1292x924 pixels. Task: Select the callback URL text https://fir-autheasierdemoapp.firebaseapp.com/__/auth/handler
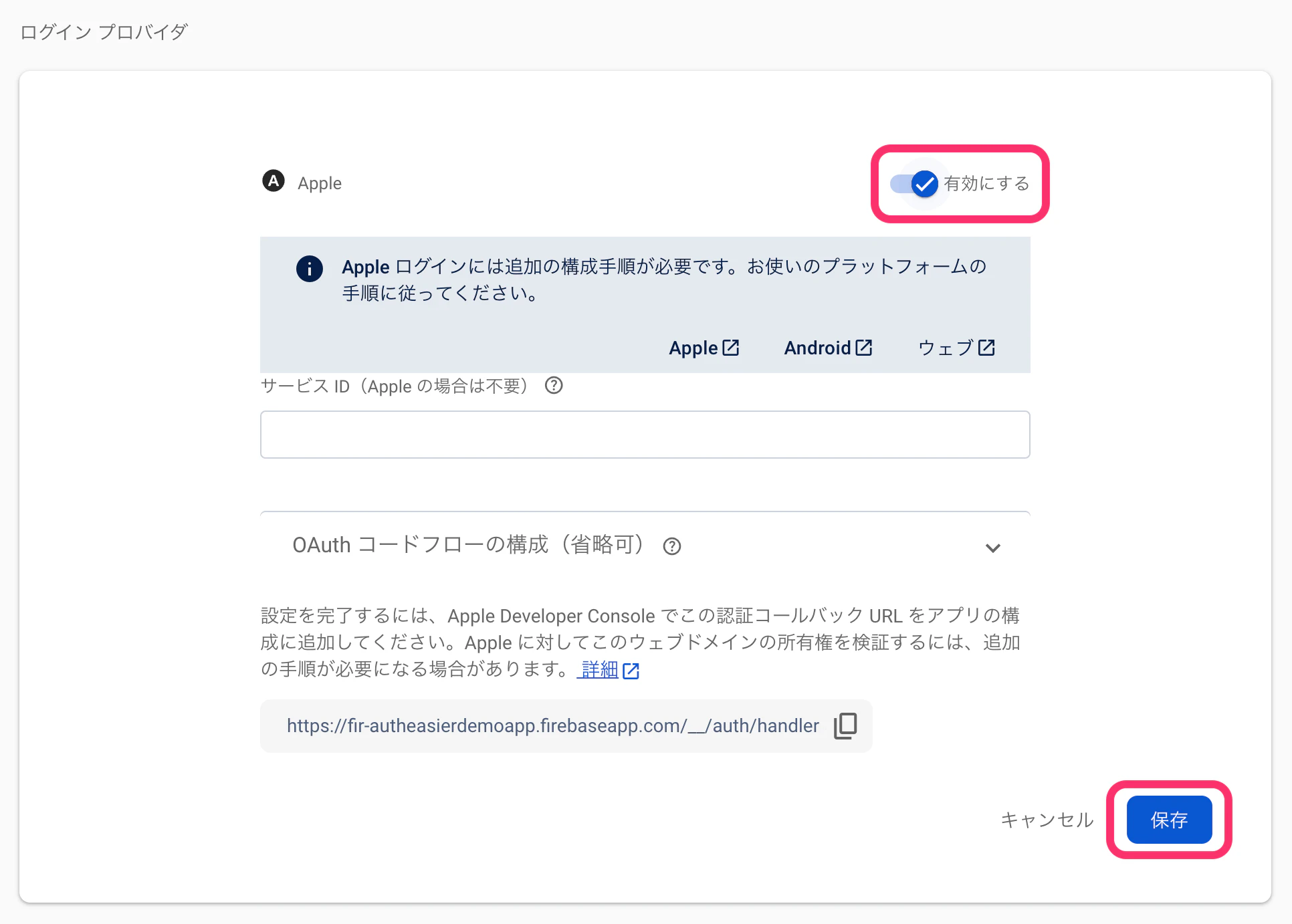(x=552, y=725)
